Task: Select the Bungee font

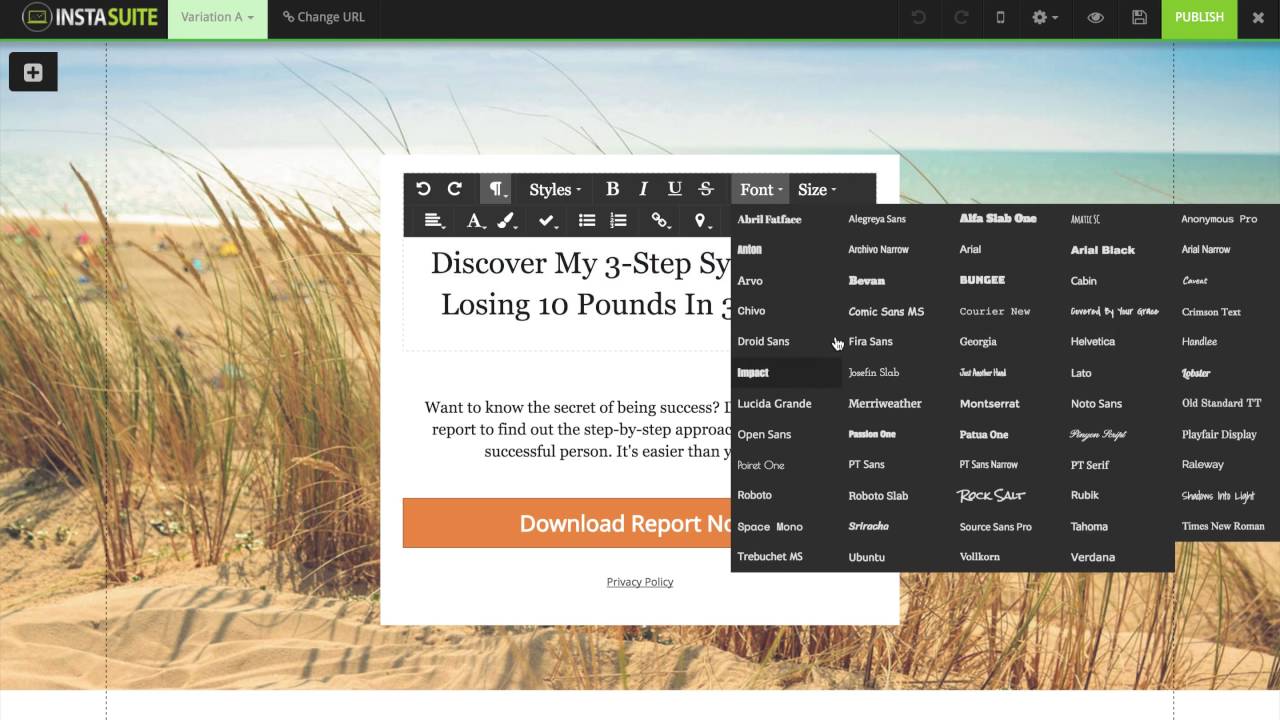Action: pos(982,280)
